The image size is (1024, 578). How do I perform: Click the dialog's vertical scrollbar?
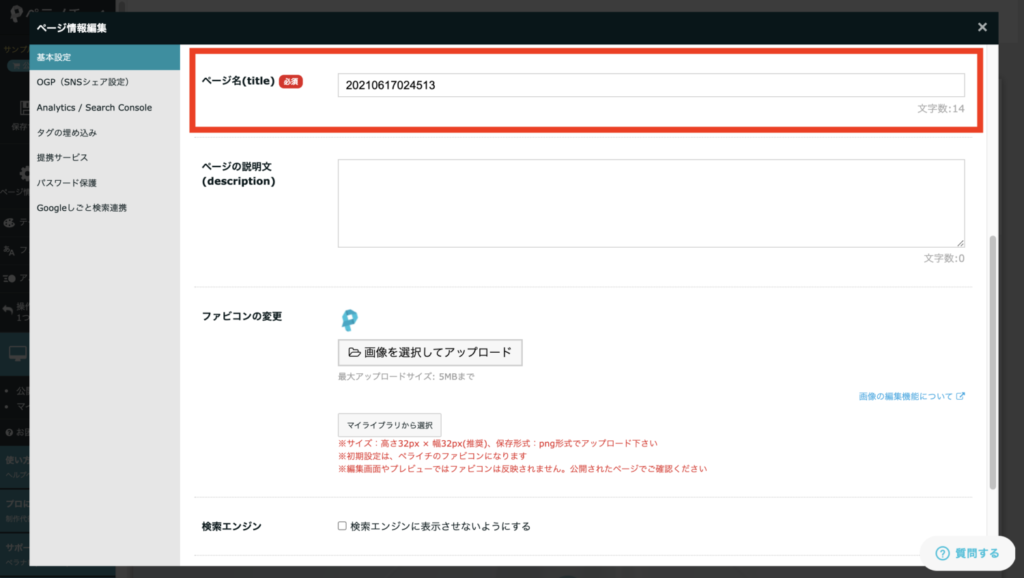pos(992,360)
